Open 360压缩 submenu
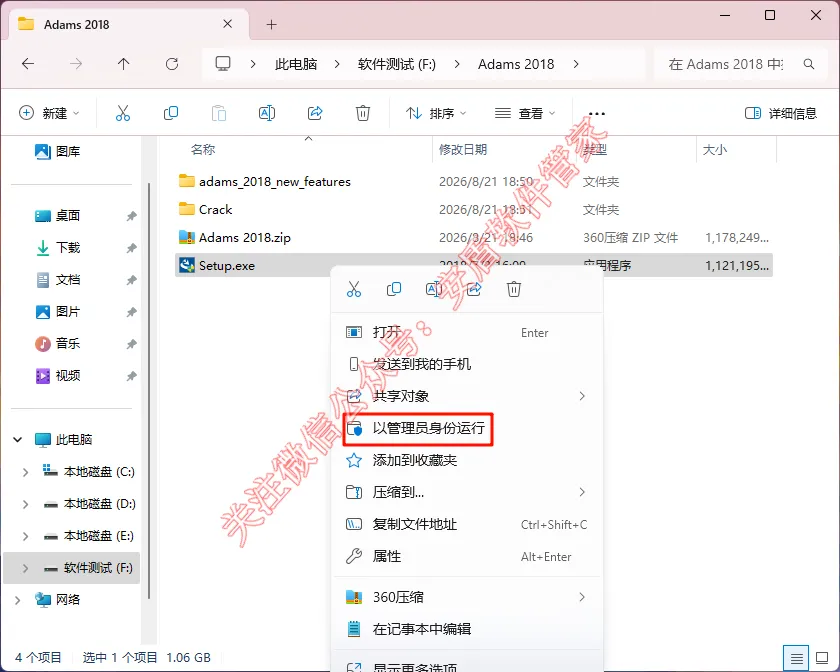840x672 pixels. 467,597
